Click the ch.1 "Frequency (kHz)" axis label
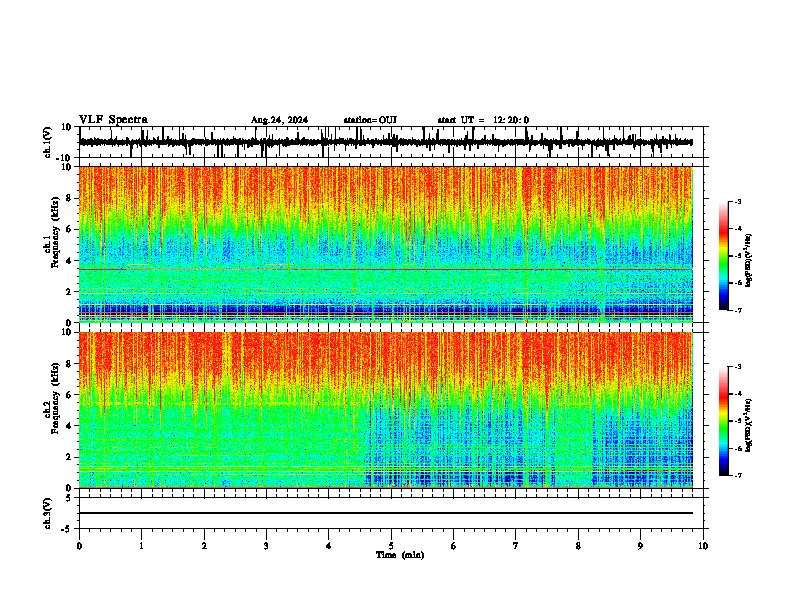The height and width of the screenshot is (612, 792). pos(55,232)
